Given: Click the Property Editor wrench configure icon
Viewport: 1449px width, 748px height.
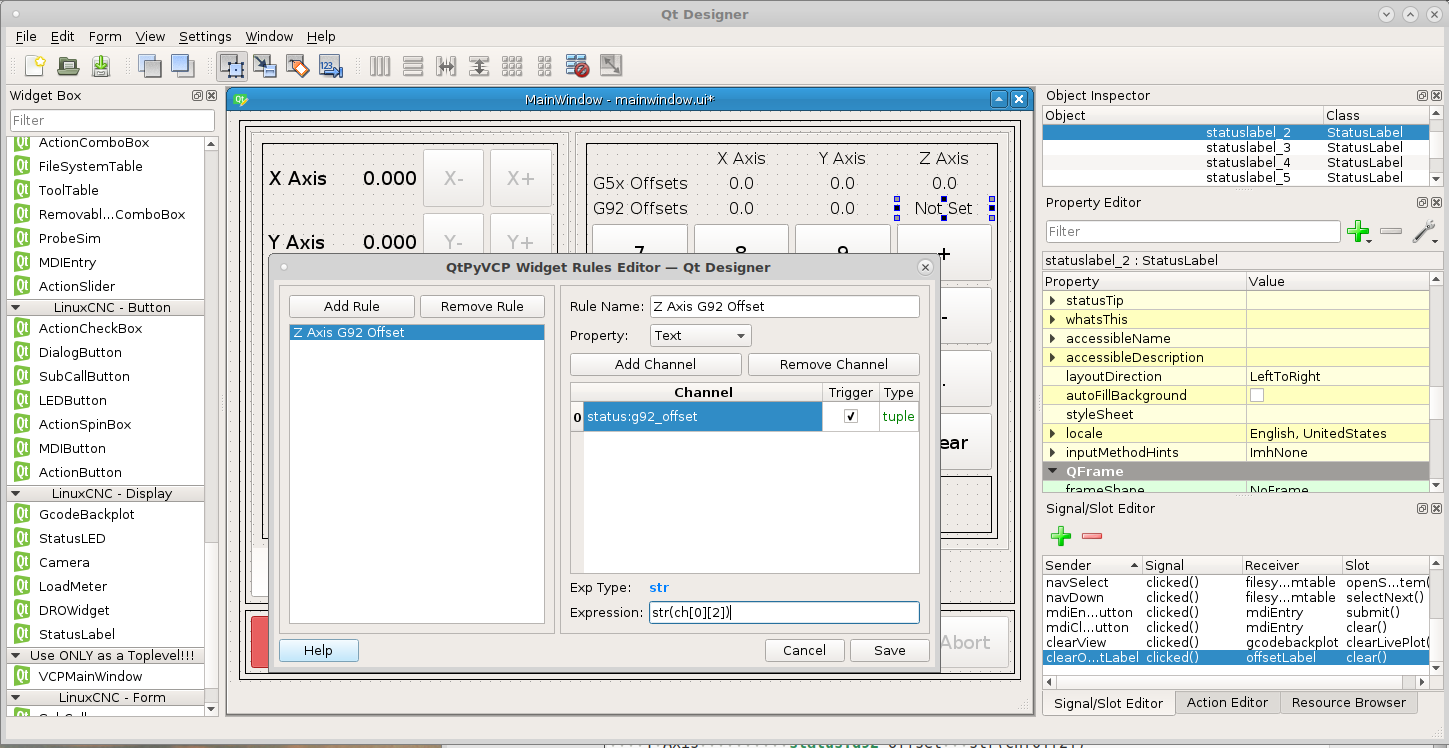Looking at the screenshot, I should [x=1424, y=232].
